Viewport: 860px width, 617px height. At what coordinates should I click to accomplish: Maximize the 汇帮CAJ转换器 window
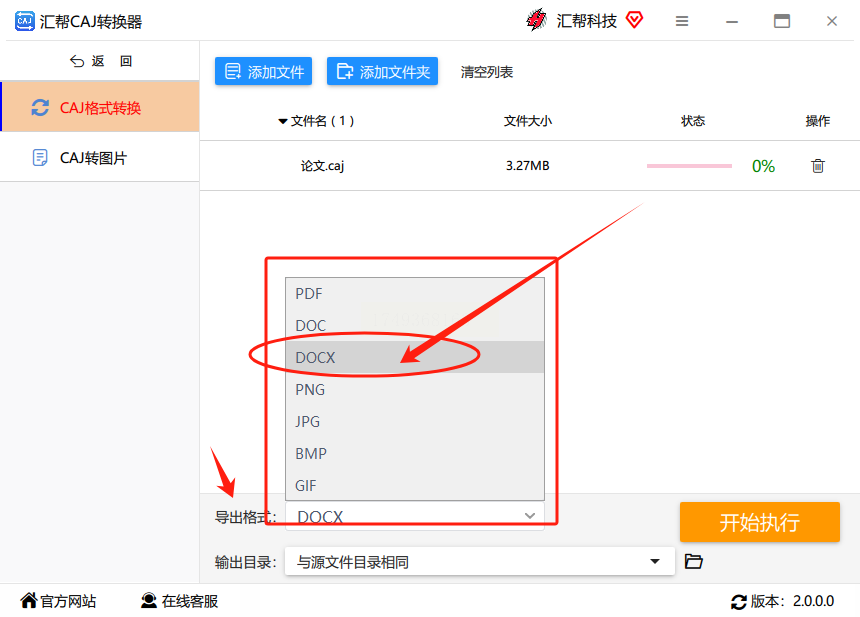pos(782,21)
